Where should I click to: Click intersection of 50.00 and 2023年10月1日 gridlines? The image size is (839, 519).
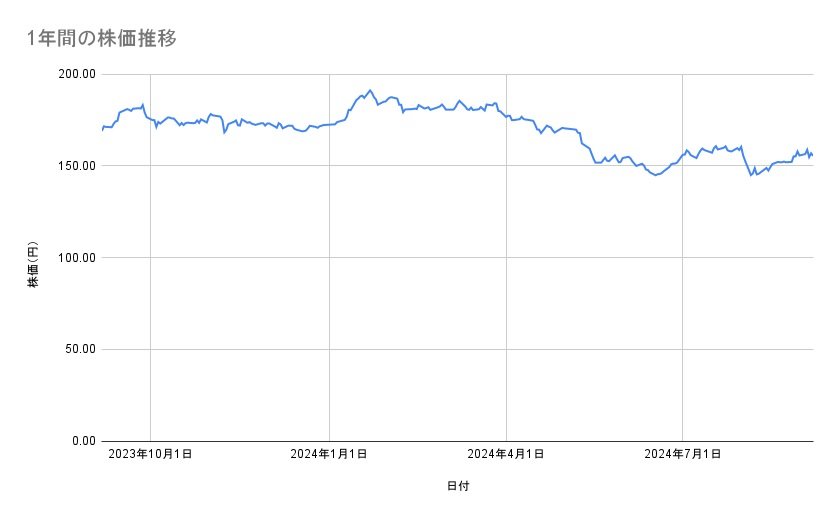point(151,349)
